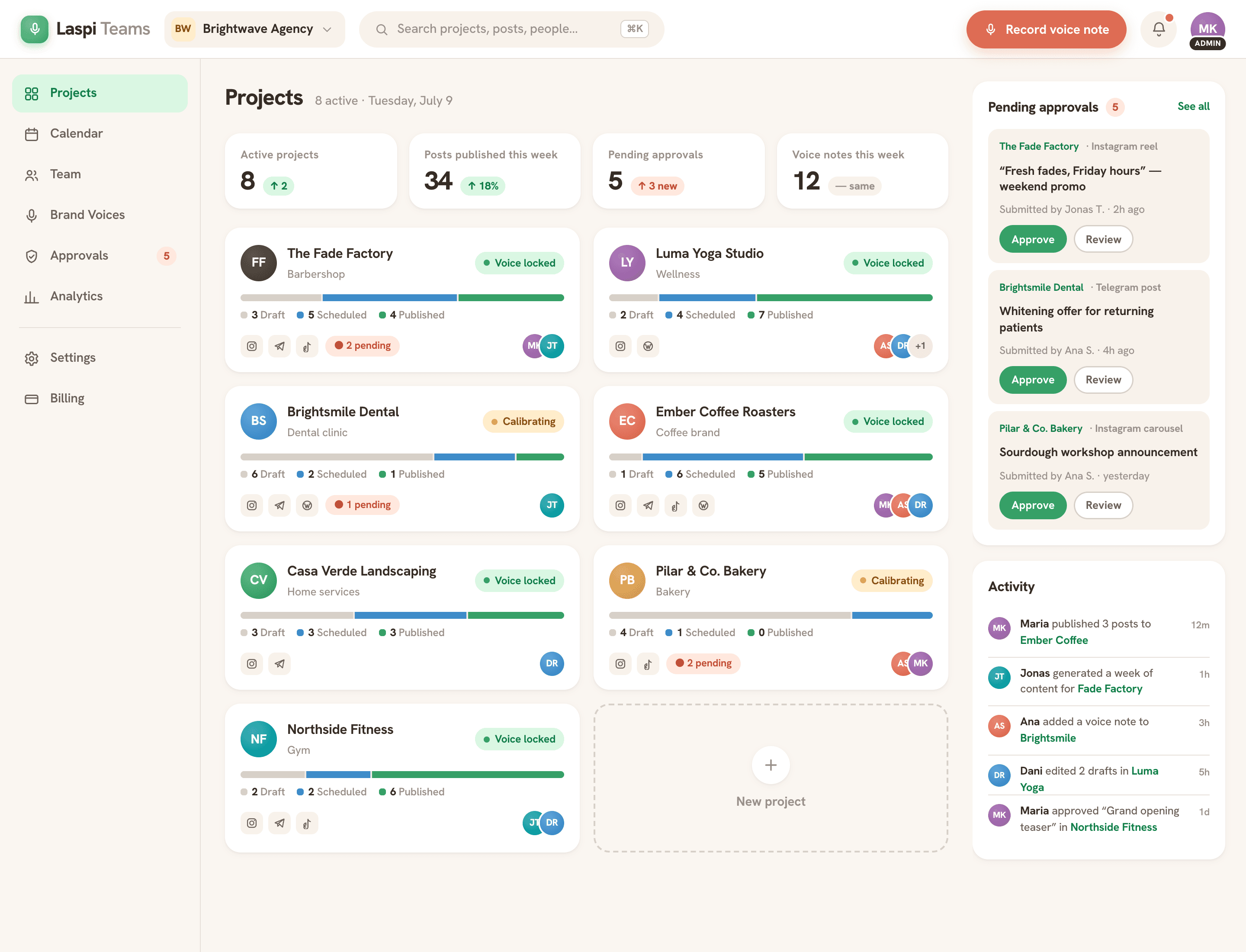Image resolution: width=1246 pixels, height=952 pixels.
Task: Click TikTok icon on Pilar & Co. Bakery card
Action: click(x=648, y=663)
